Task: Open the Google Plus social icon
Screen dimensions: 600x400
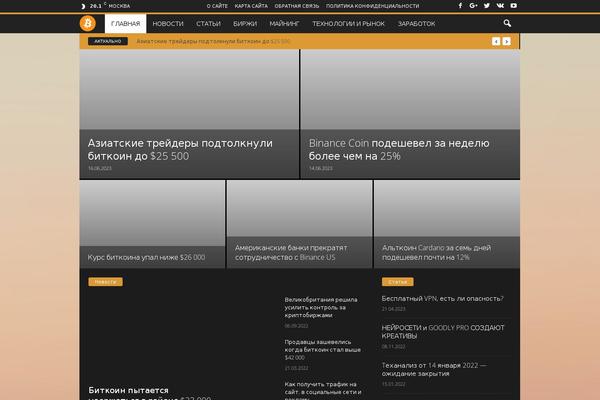Action: click(x=473, y=6)
